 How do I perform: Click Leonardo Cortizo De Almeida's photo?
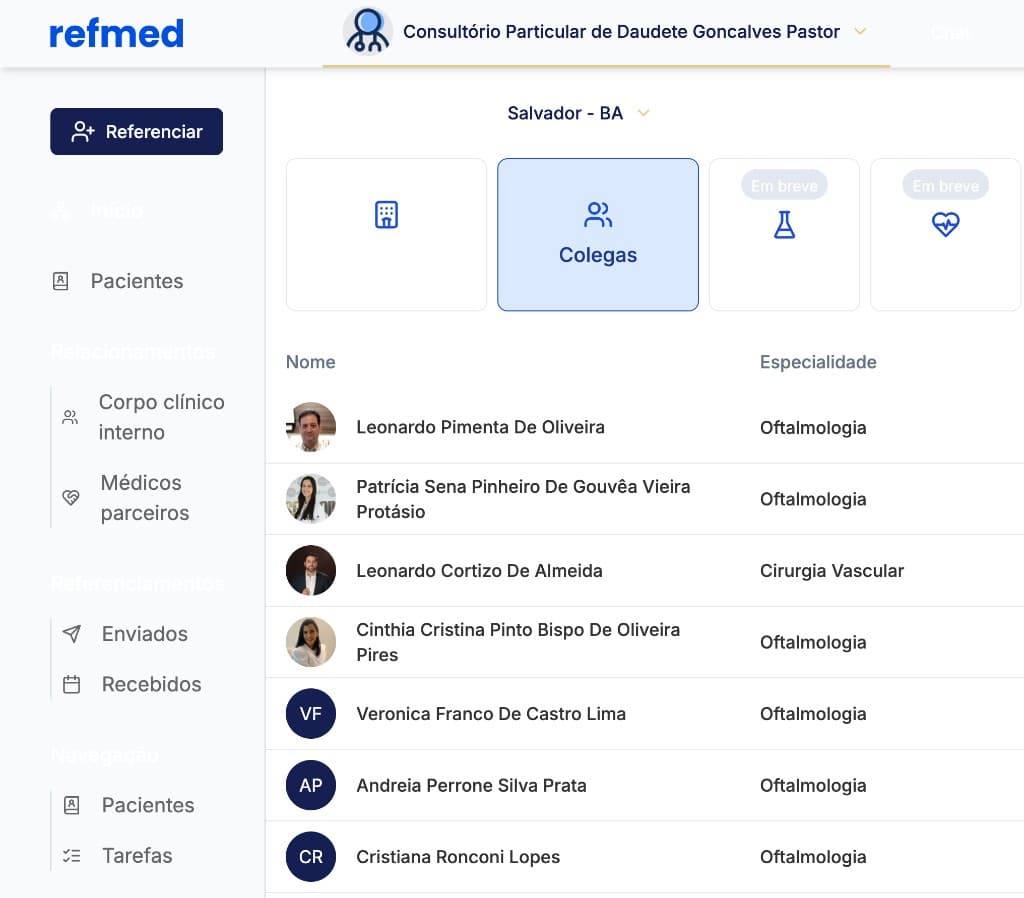point(311,570)
